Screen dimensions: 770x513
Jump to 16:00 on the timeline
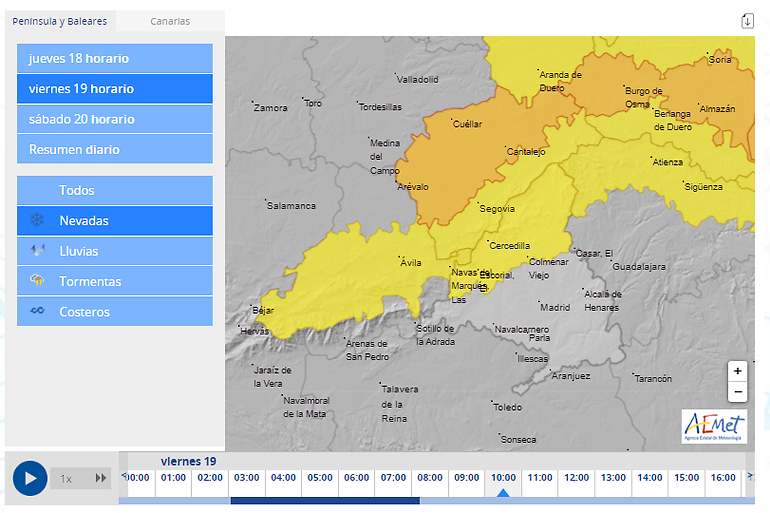coord(723,478)
